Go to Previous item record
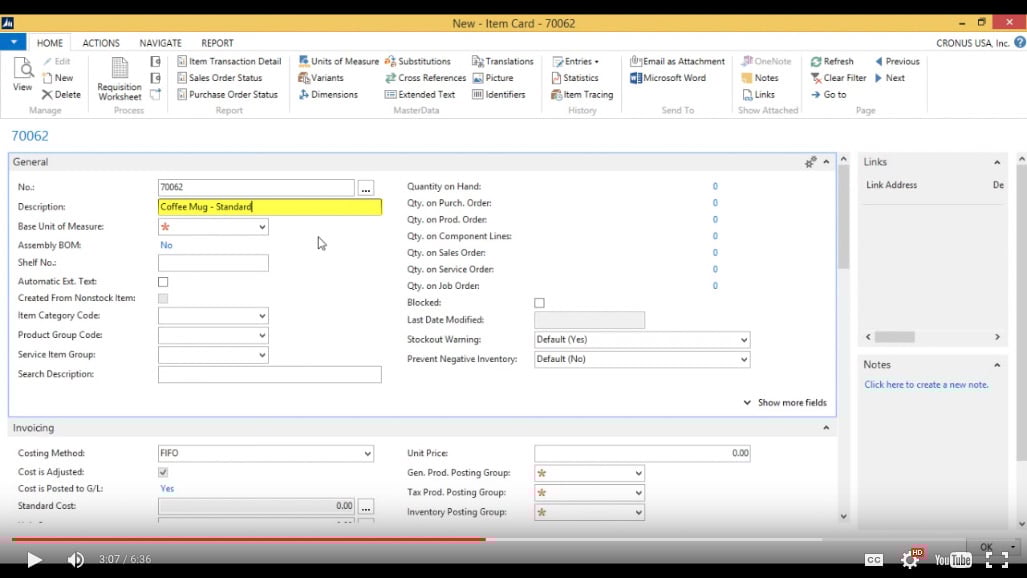Screen dimensions: 1027x578 click(x=897, y=61)
